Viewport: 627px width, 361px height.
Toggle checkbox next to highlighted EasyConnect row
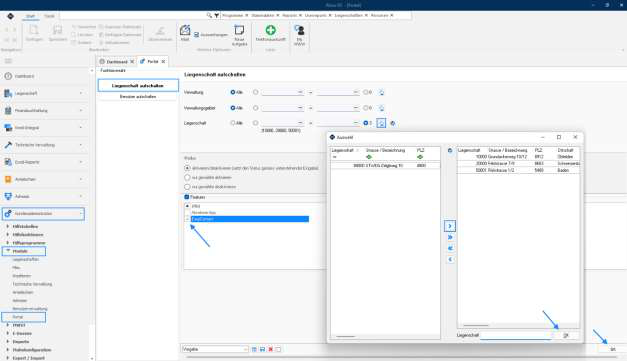click(x=187, y=219)
